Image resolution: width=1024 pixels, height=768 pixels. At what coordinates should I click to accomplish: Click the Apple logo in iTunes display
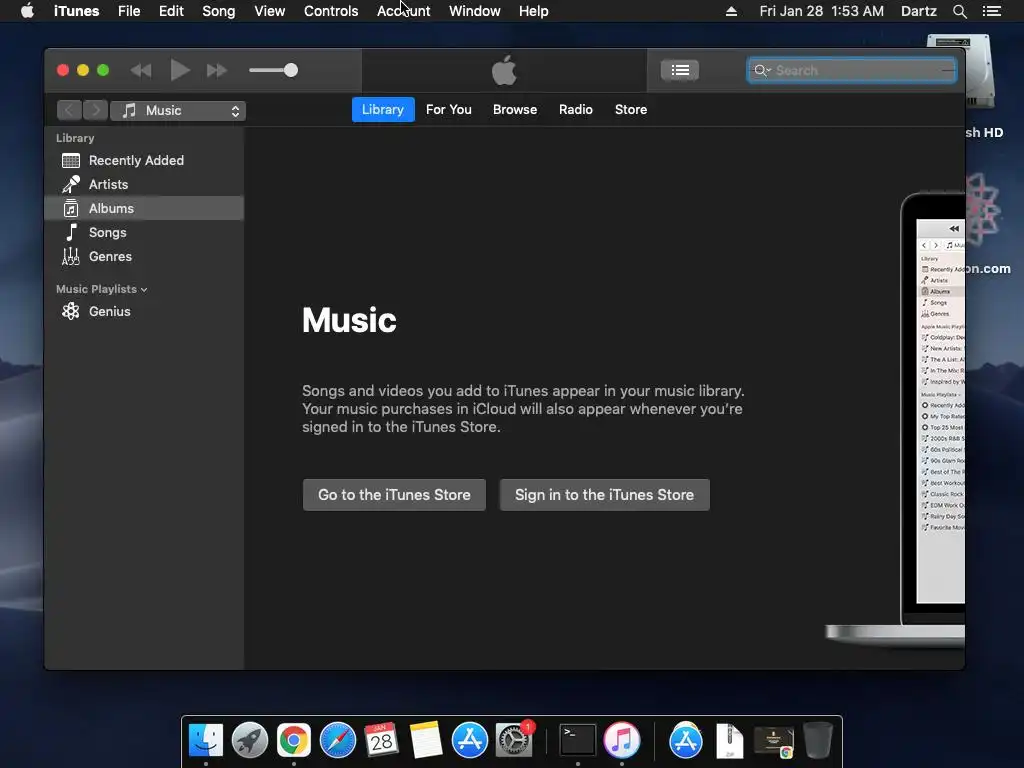[x=504, y=70]
